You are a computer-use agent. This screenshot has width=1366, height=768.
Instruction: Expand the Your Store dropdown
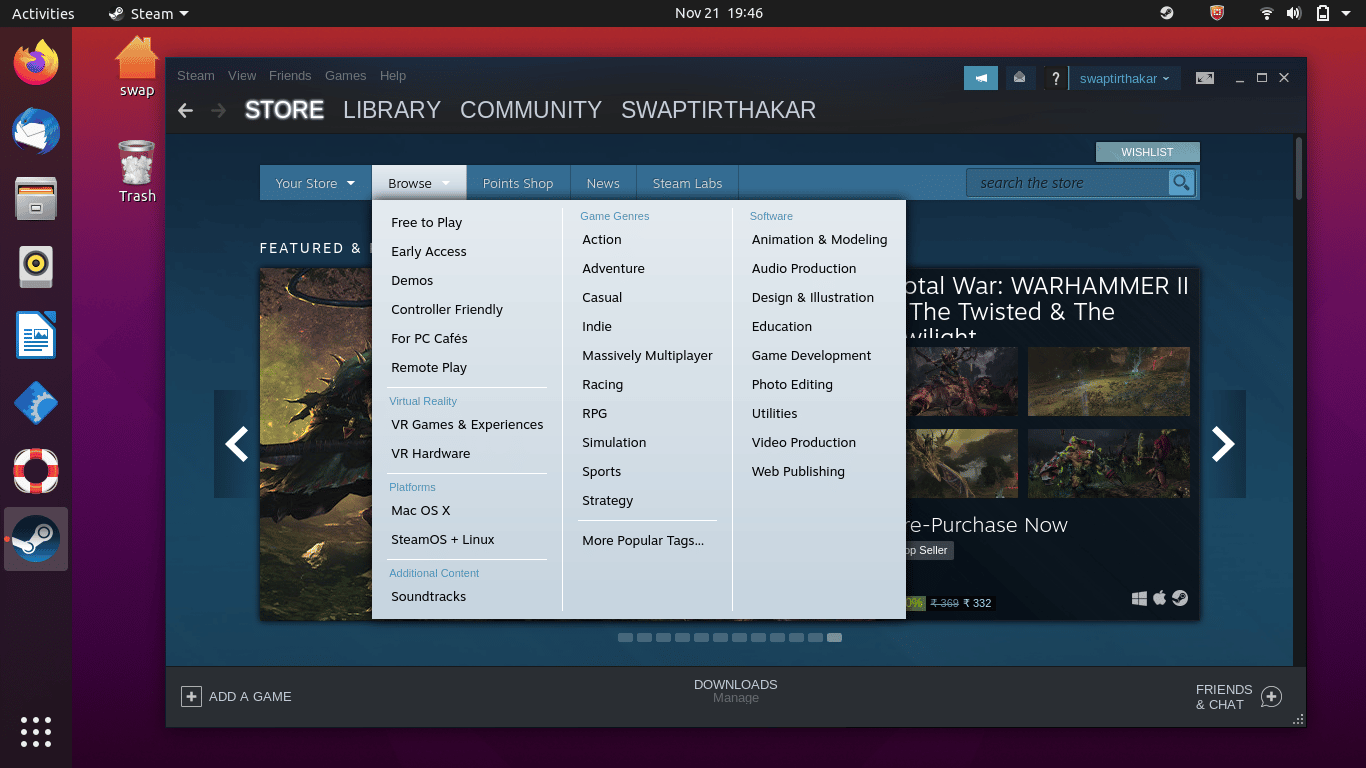tap(315, 183)
